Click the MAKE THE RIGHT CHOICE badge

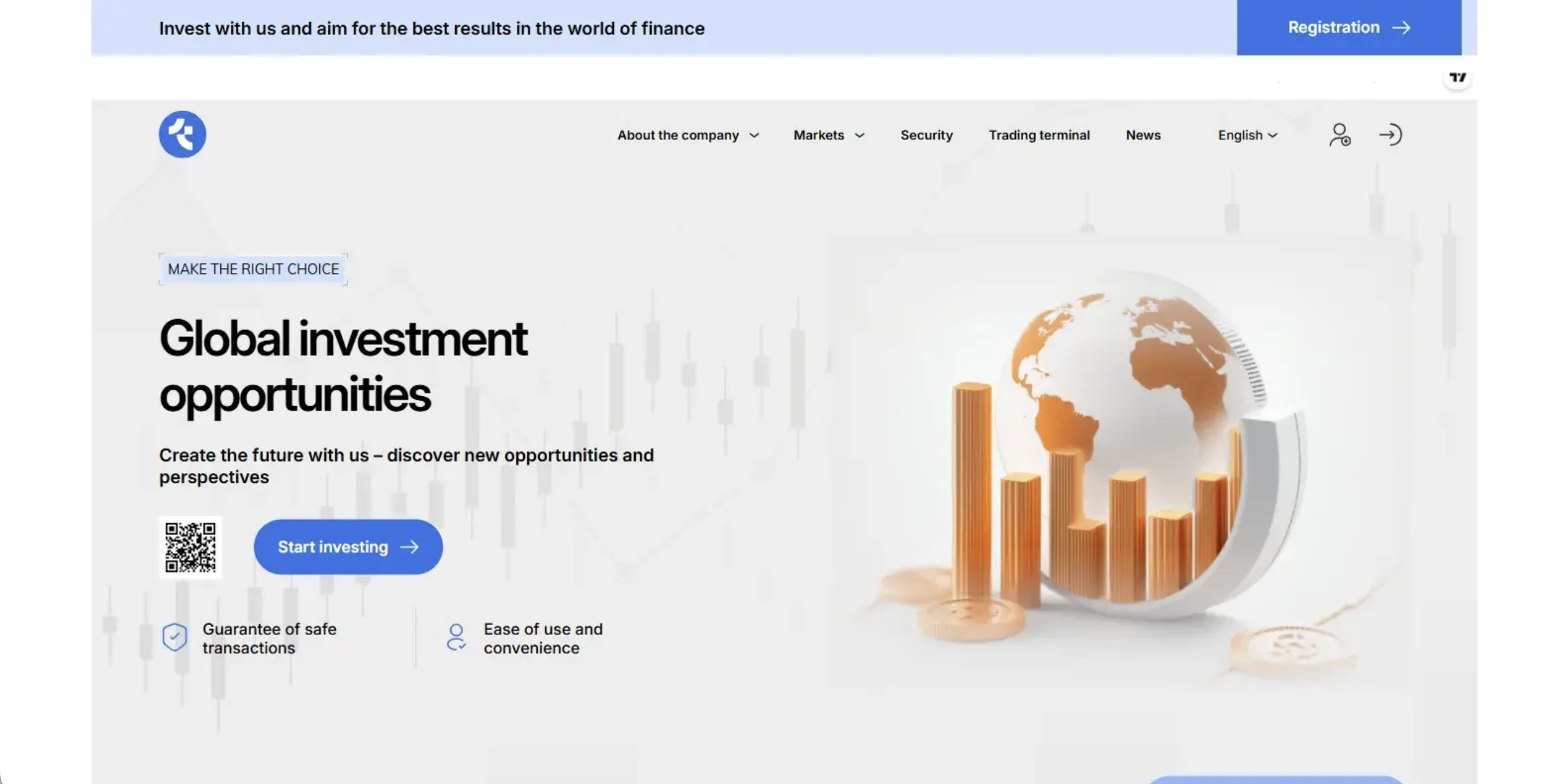253,269
